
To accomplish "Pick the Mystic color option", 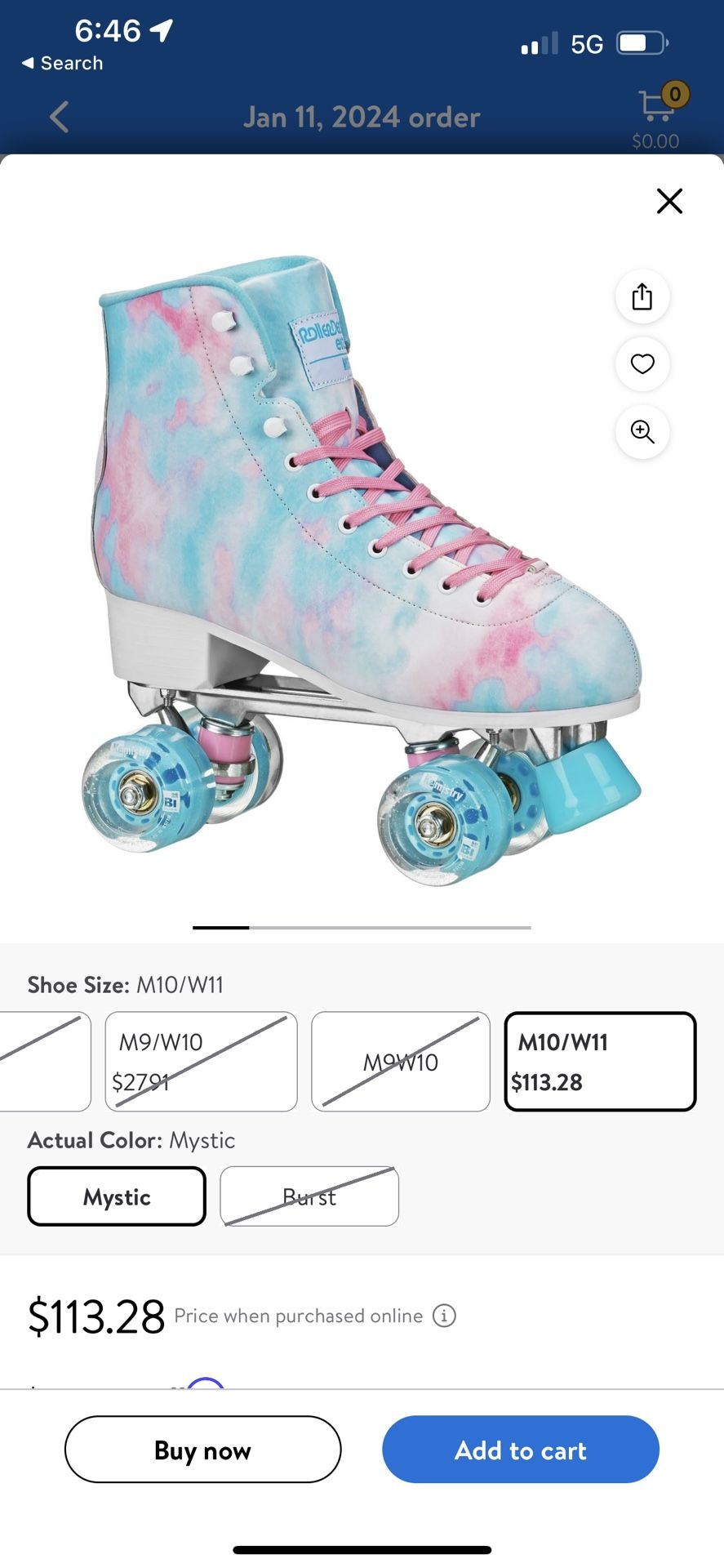I will tap(117, 1196).
